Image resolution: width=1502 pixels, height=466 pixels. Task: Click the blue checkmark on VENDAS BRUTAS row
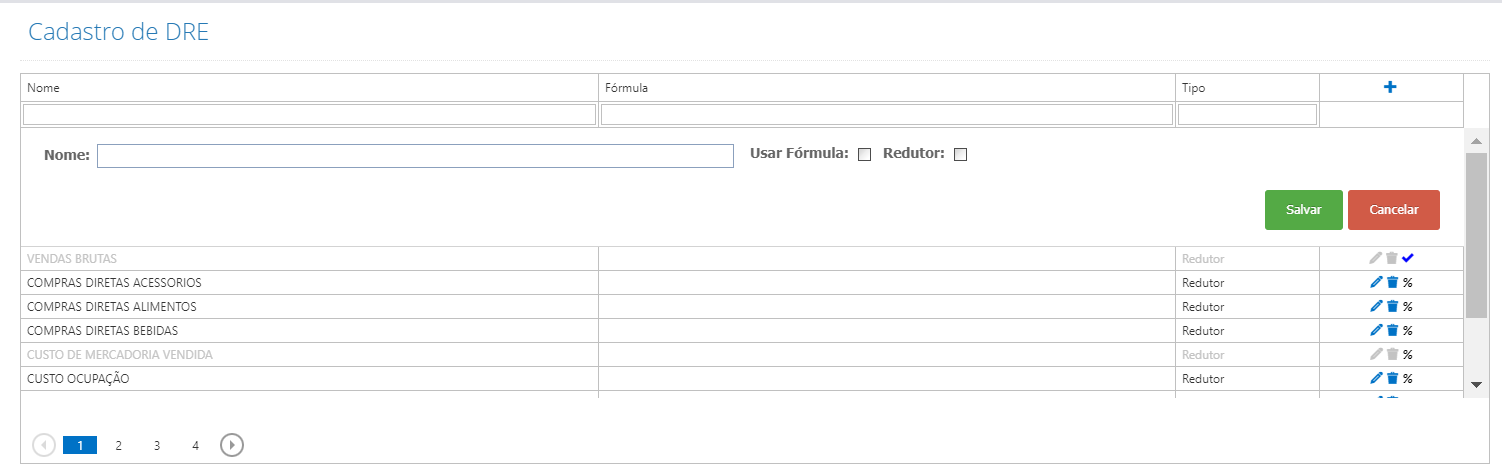point(1408,258)
